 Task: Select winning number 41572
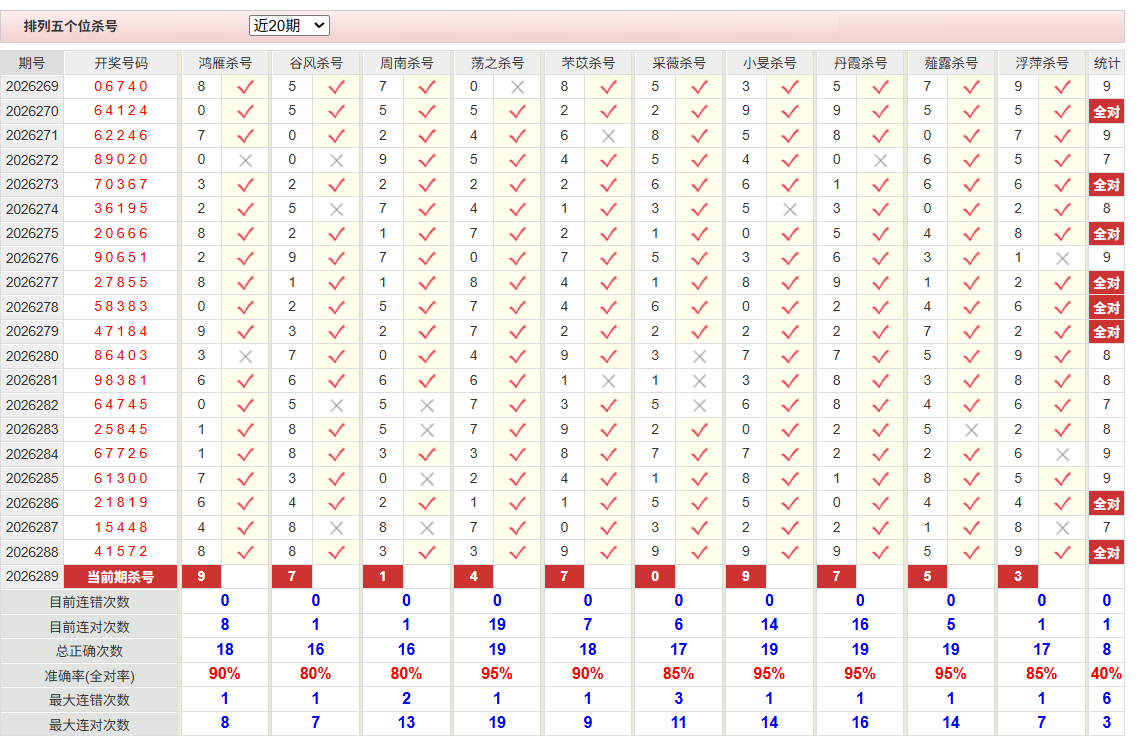[120, 552]
